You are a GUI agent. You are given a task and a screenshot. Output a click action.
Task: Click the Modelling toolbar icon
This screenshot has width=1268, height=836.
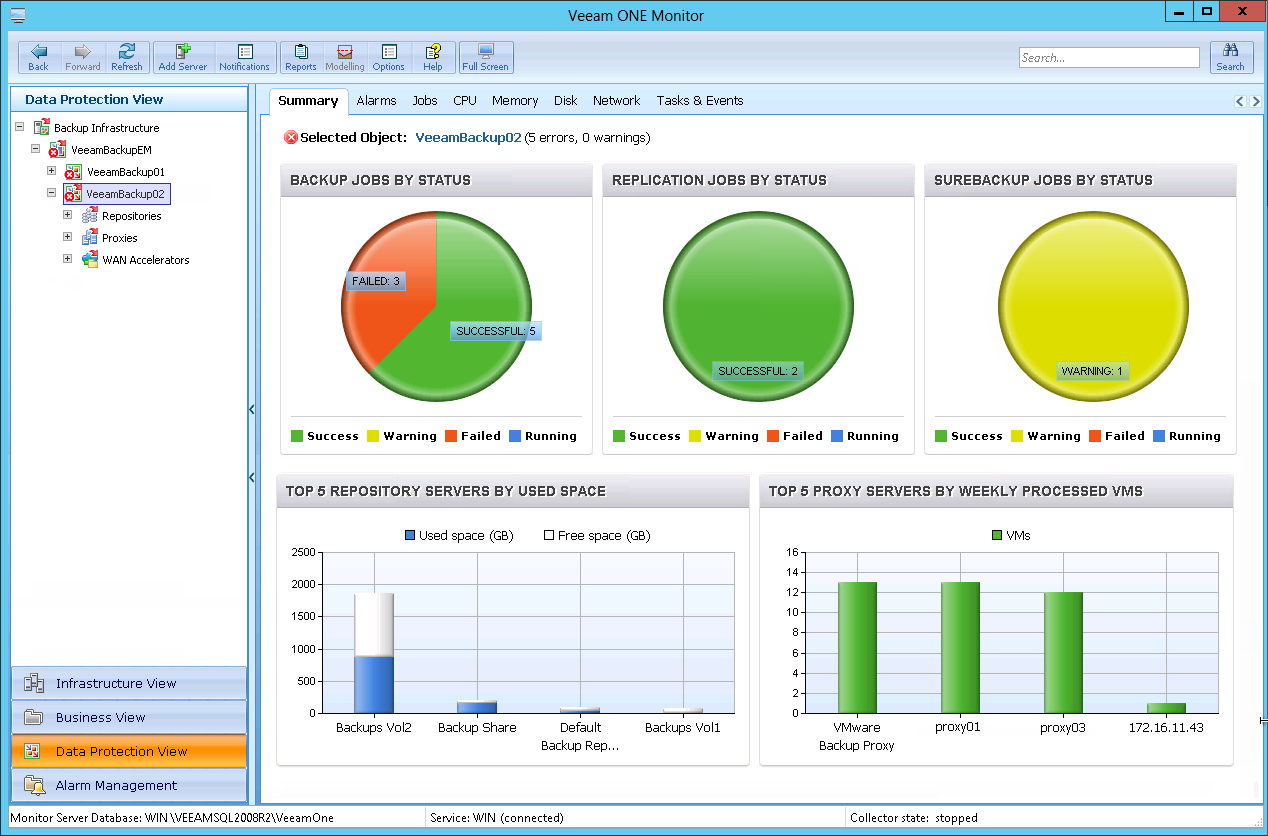coord(345,52)
